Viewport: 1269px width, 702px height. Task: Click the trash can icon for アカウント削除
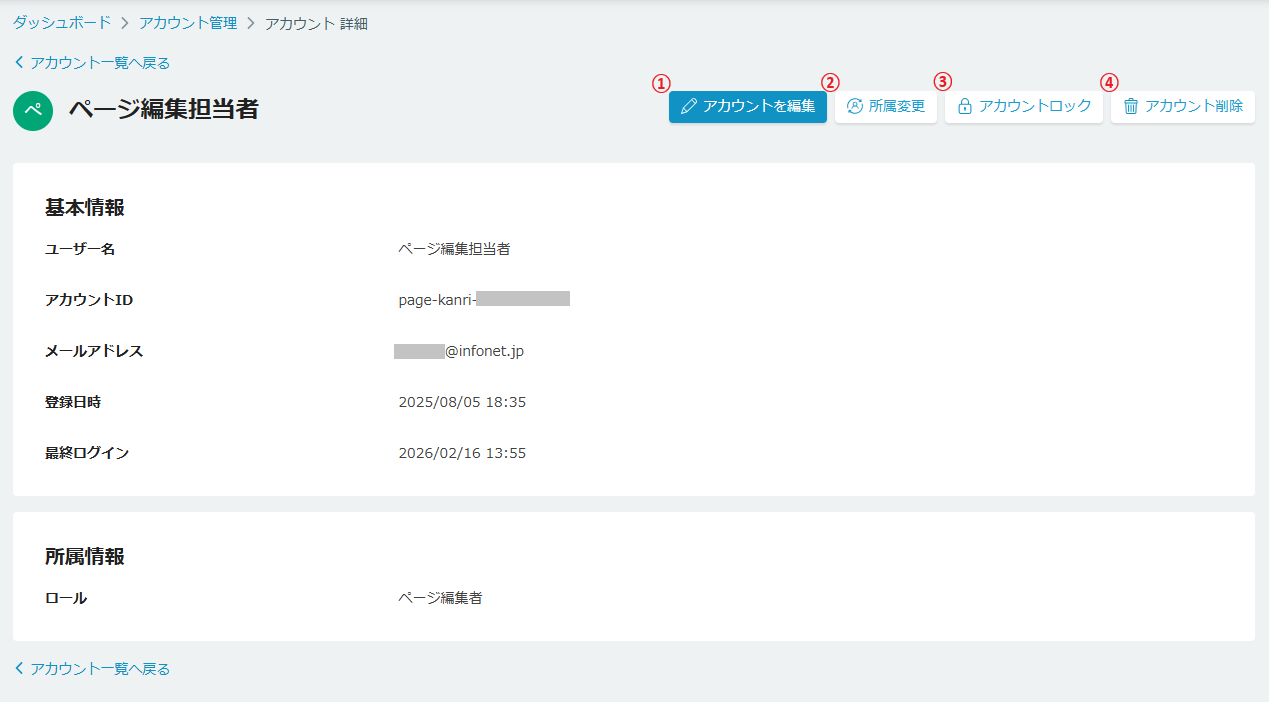(x=1131, y=106)
